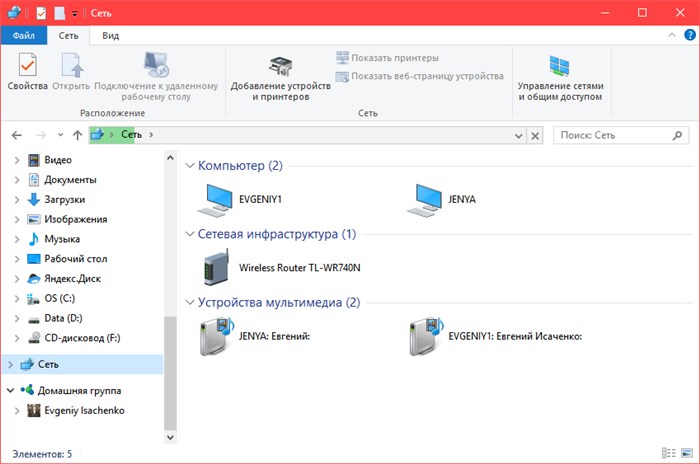Select Data (D:) drive in navigation pane
Image resolution: width=700 pixels, height=464 pixels.
pyautogui.click(x=63, y=318)
